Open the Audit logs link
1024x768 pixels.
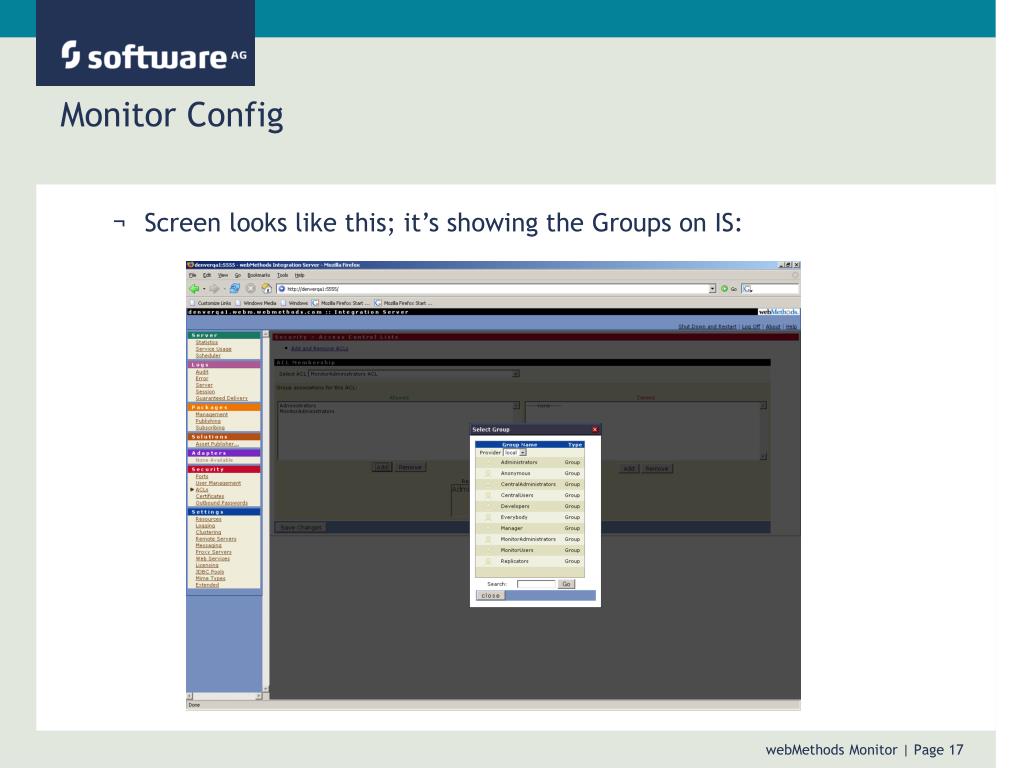point(202,372)
